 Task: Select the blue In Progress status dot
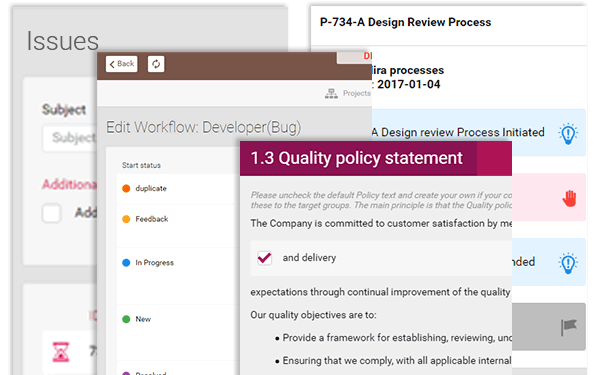pyautogui.click(x=126, y=262)
